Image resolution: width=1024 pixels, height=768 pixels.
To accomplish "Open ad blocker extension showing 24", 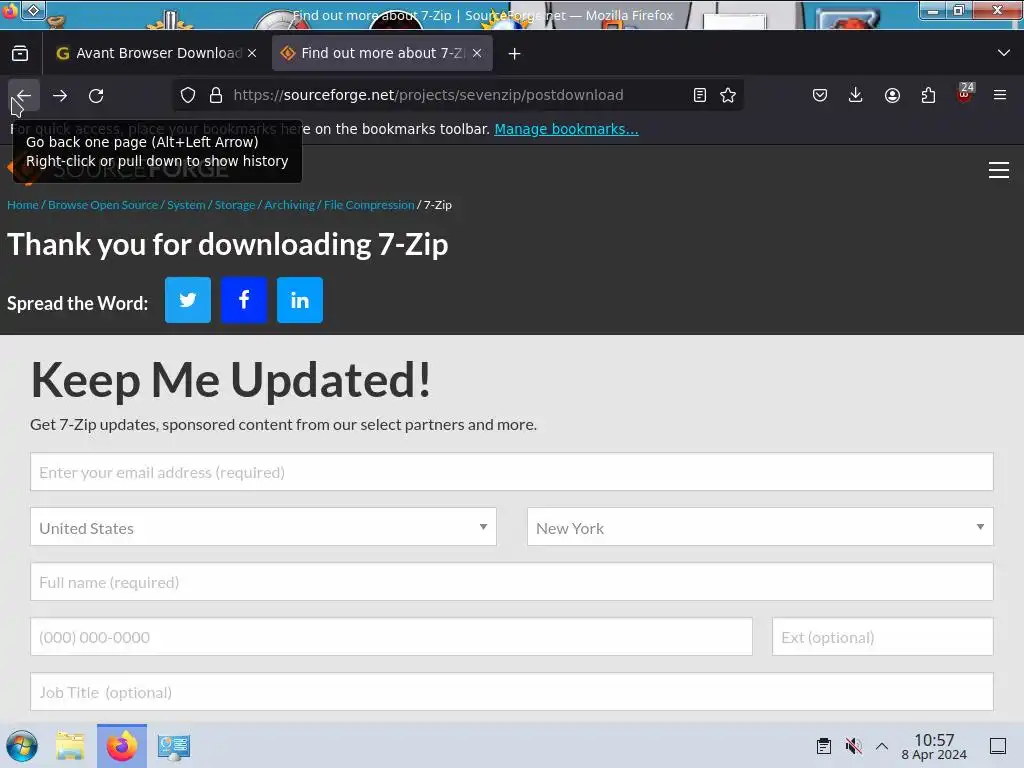I will (x=965, y=93).
